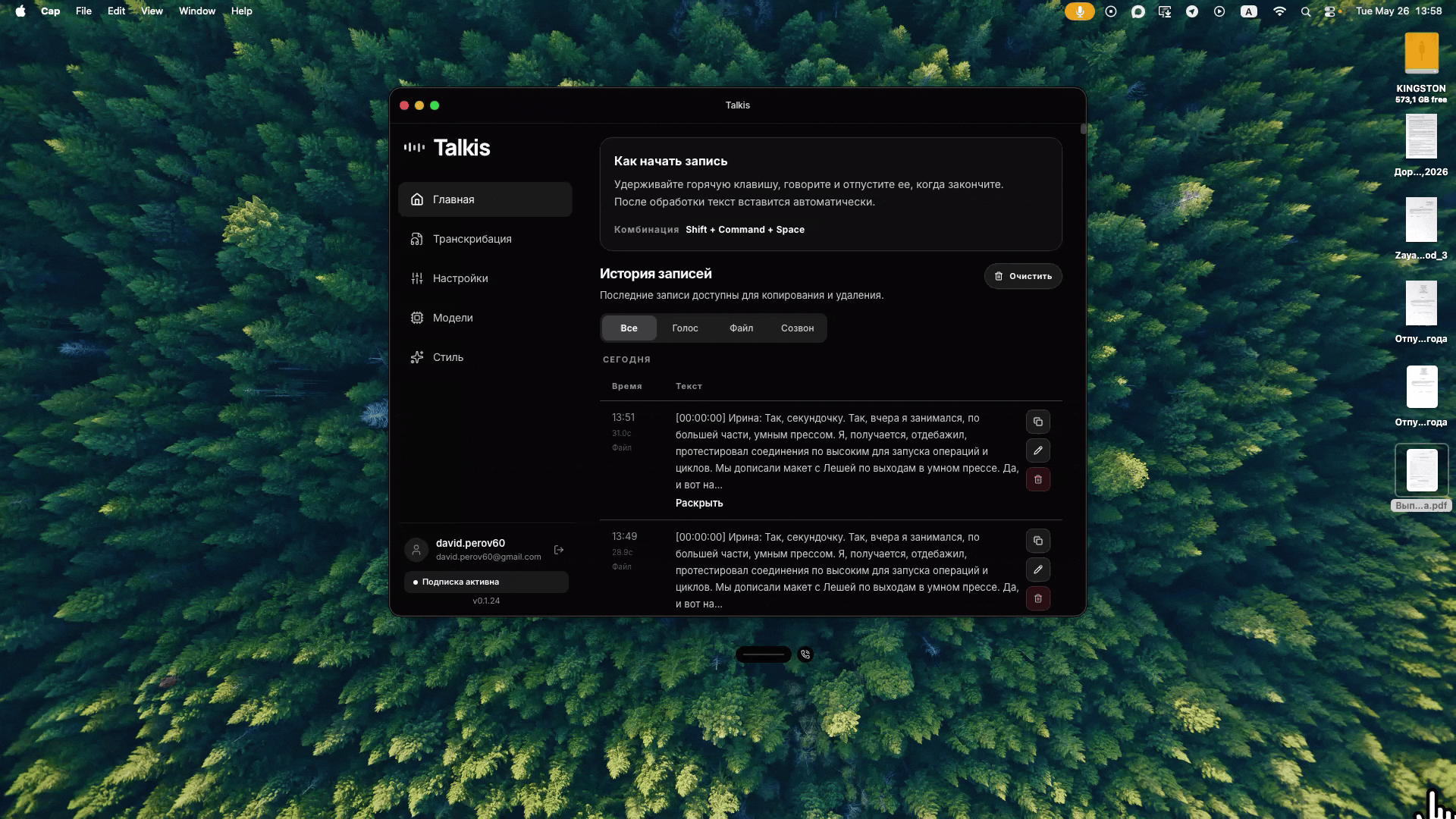Click the Очистить button

tap(1023, 276)
